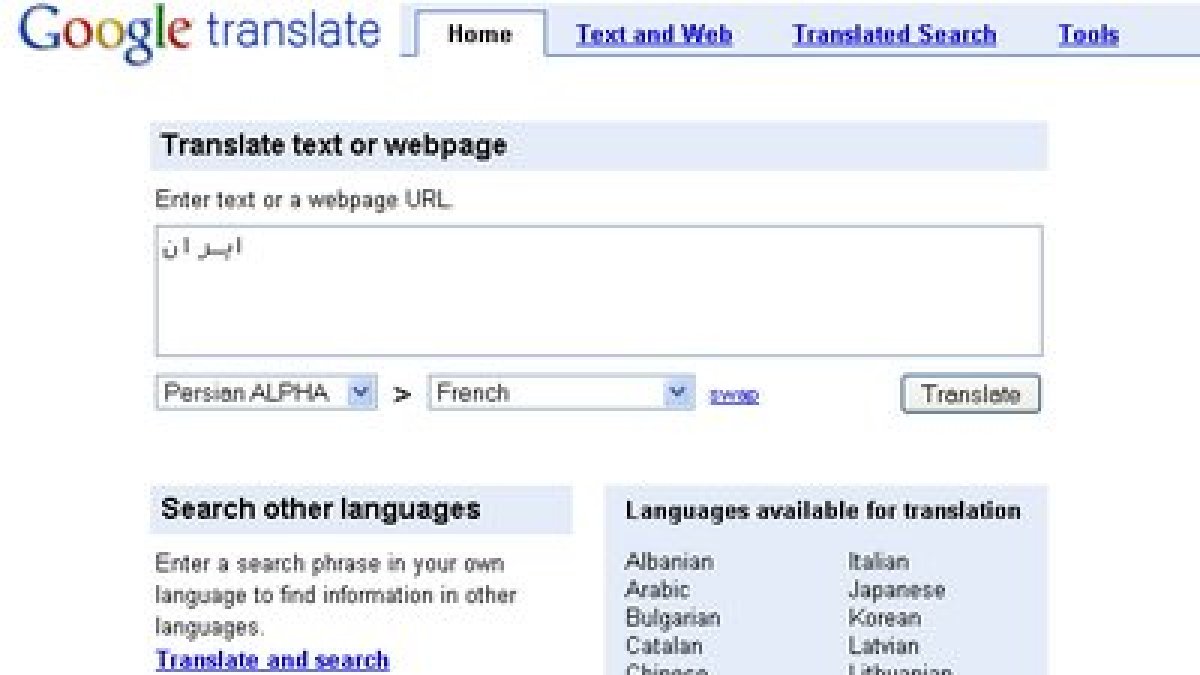Open the Translated Search tab
This screenshot has width=1200, height=675.
[894, 35]
